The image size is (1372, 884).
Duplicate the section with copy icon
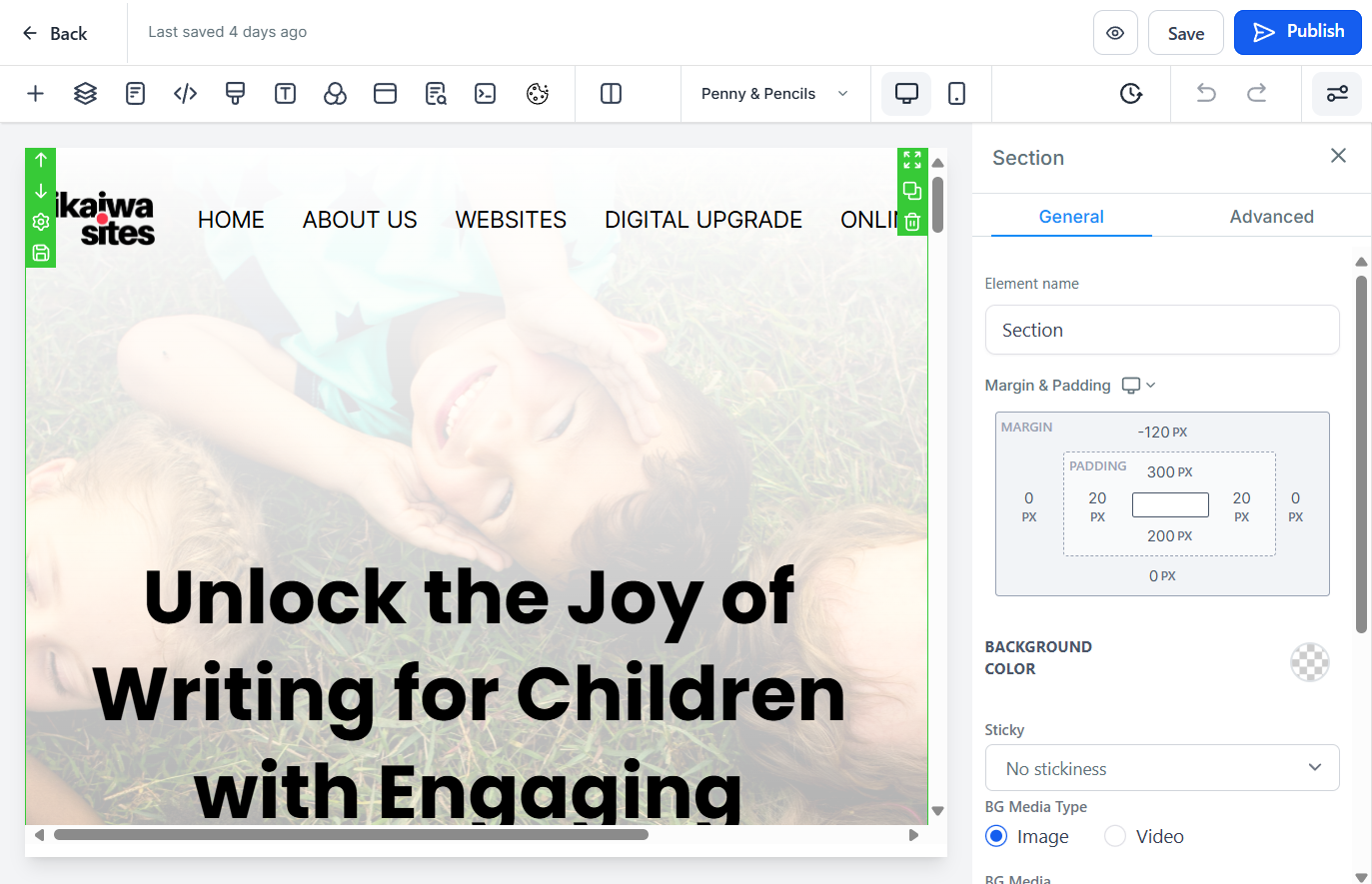point(912,191)
